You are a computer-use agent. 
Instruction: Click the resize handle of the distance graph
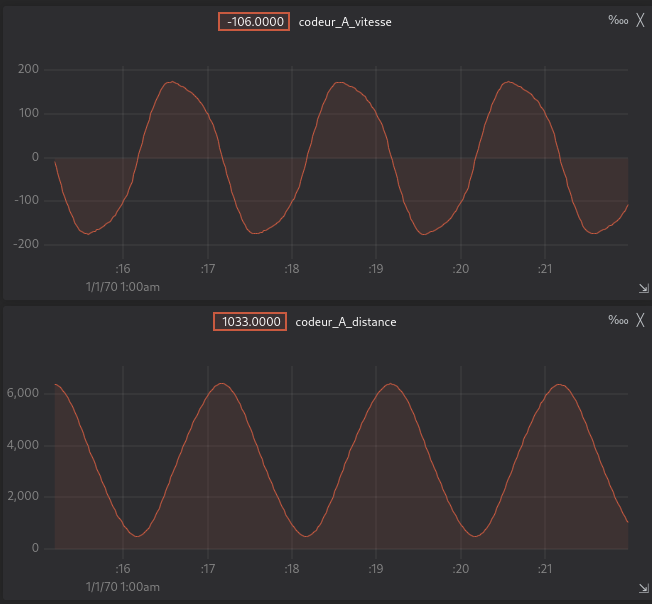pyautogui.click(x=643, y=589)
